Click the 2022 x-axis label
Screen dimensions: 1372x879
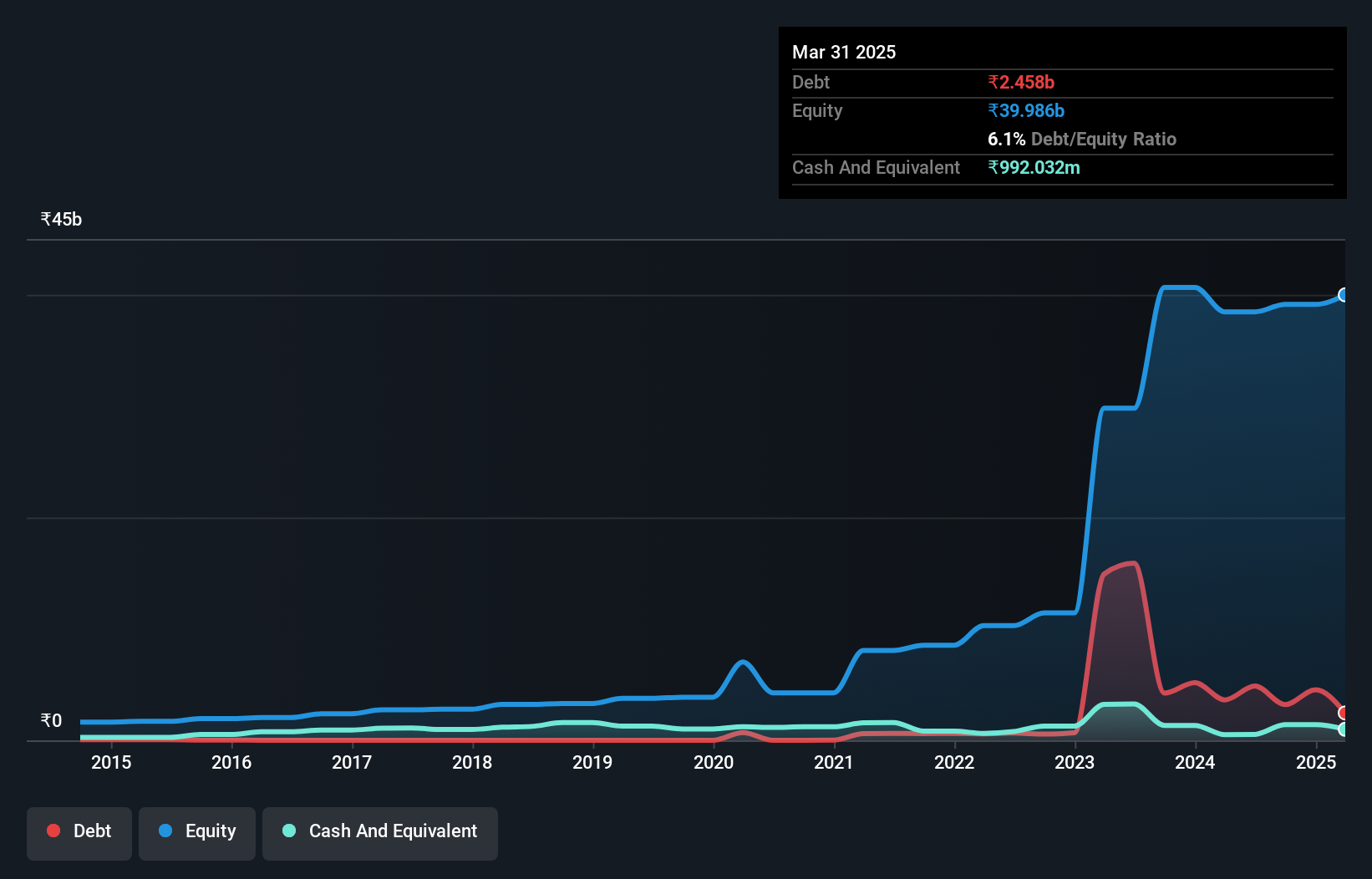[954, 762]
